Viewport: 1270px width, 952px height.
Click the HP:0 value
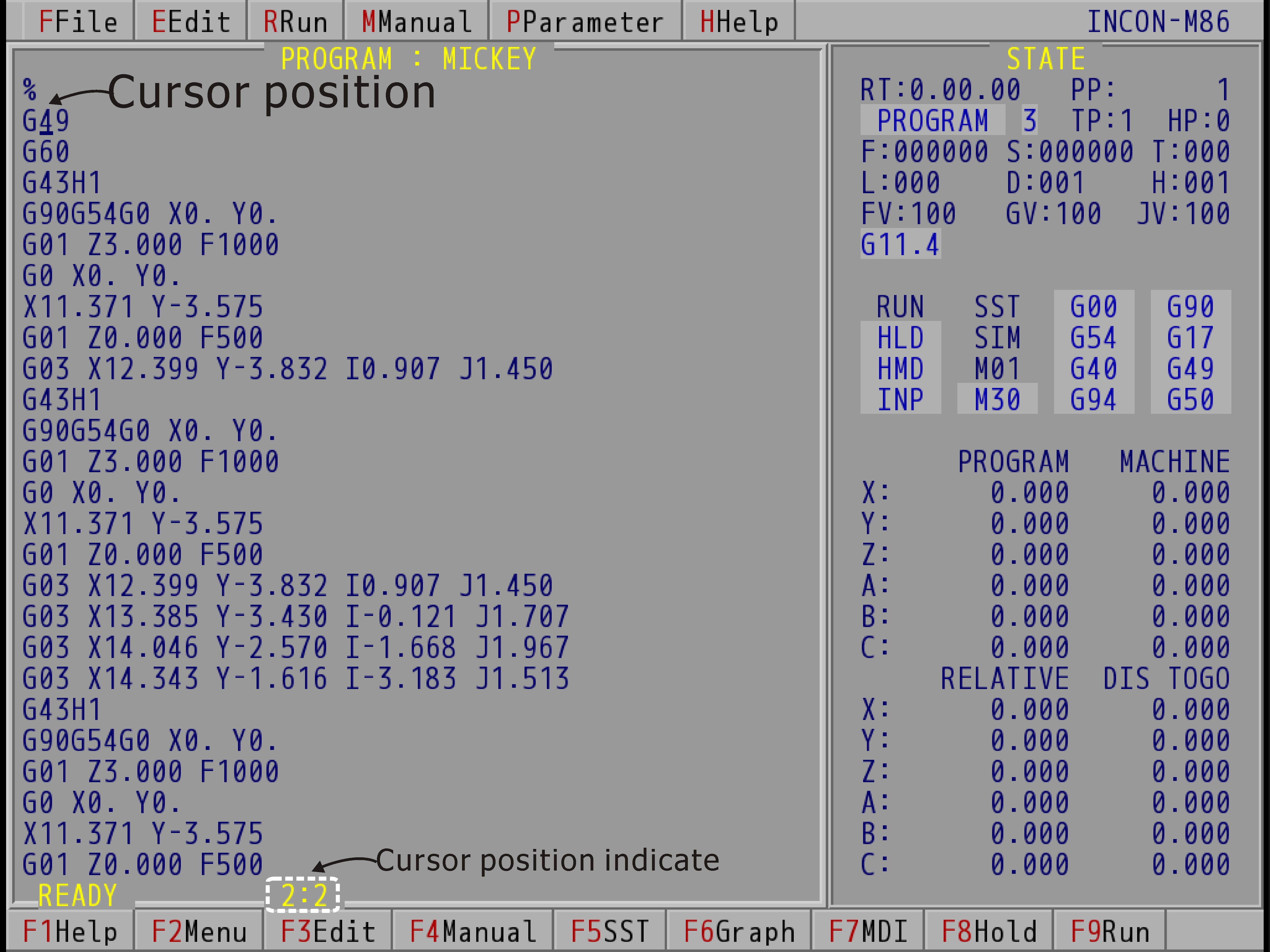(1199, 121)
